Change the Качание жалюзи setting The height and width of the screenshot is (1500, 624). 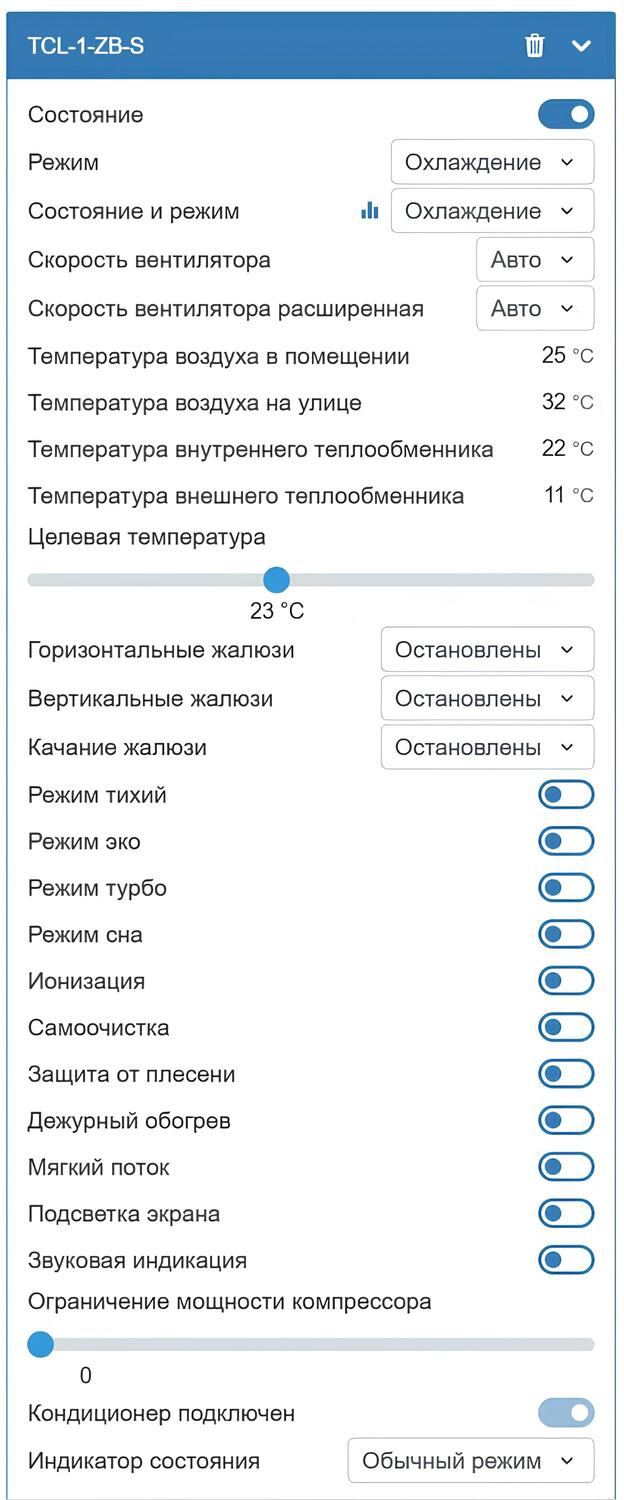pyautogui.click(x=487, y=746)
